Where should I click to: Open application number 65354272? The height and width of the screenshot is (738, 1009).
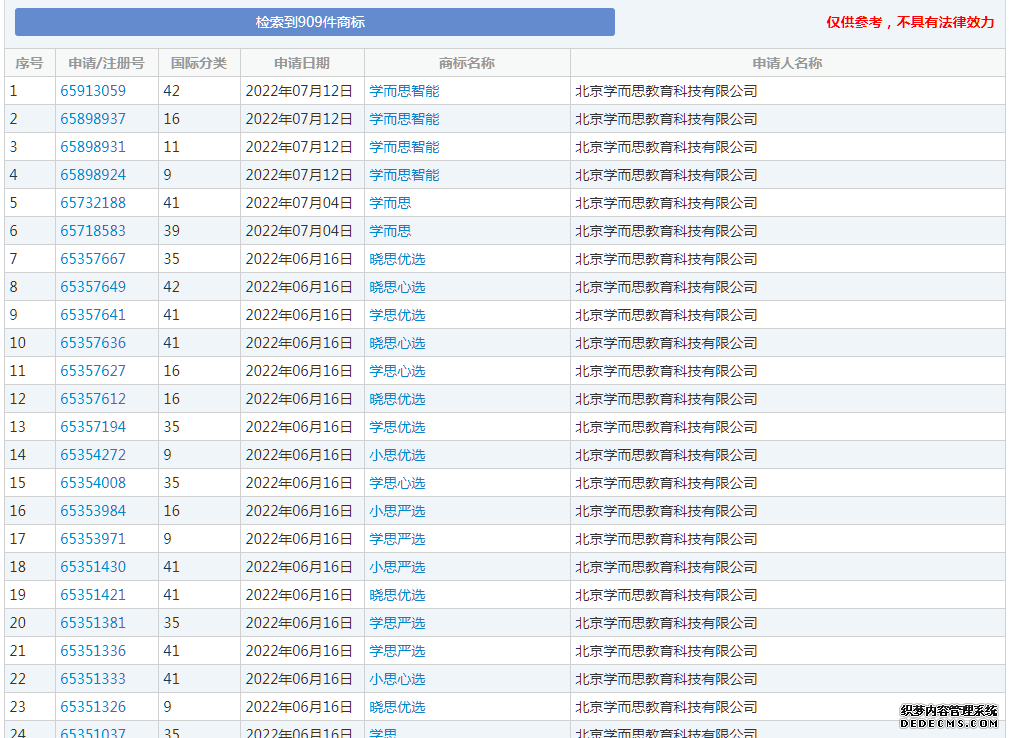click(93, 455)
